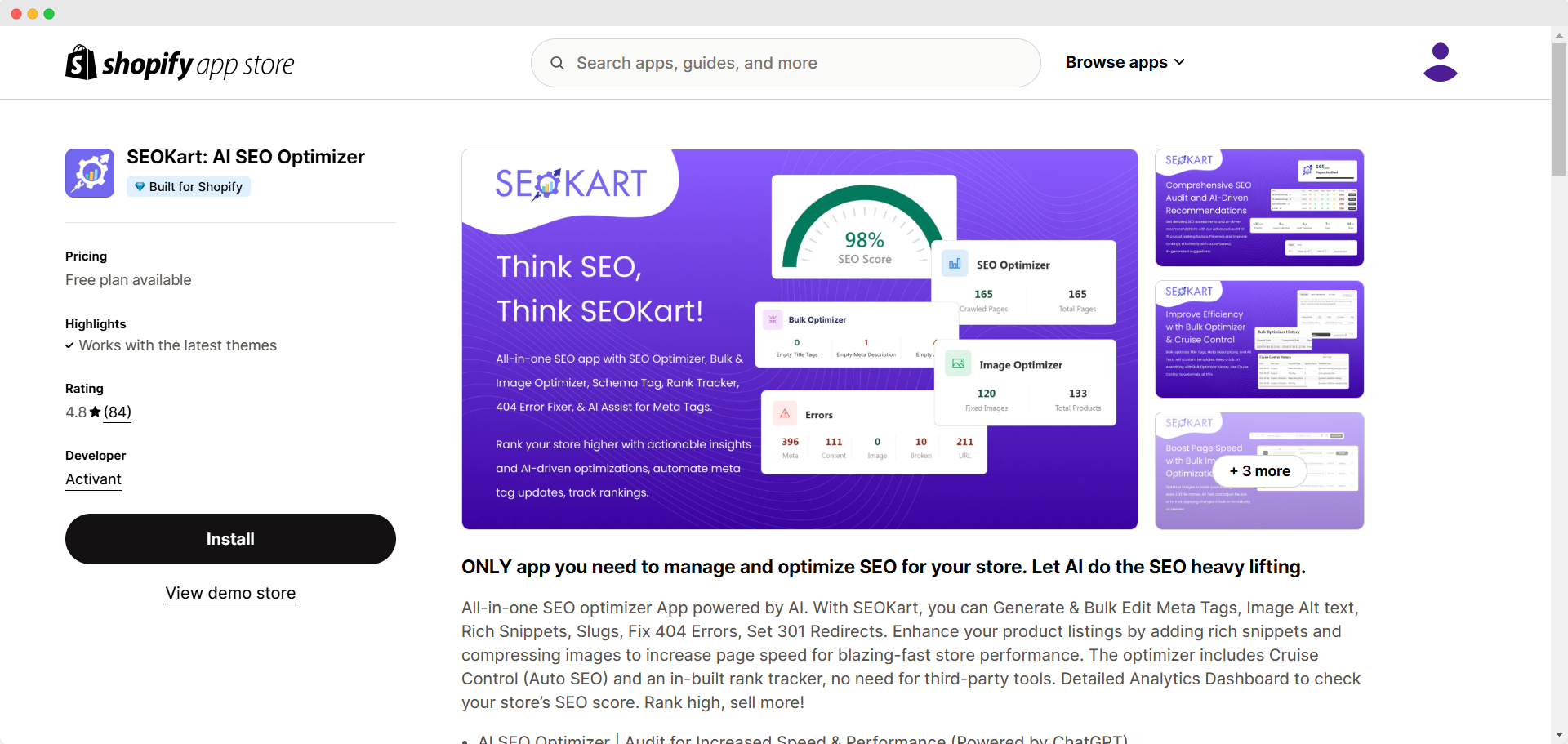Click the Built for Shopify diamond icon

coord(140,187)
